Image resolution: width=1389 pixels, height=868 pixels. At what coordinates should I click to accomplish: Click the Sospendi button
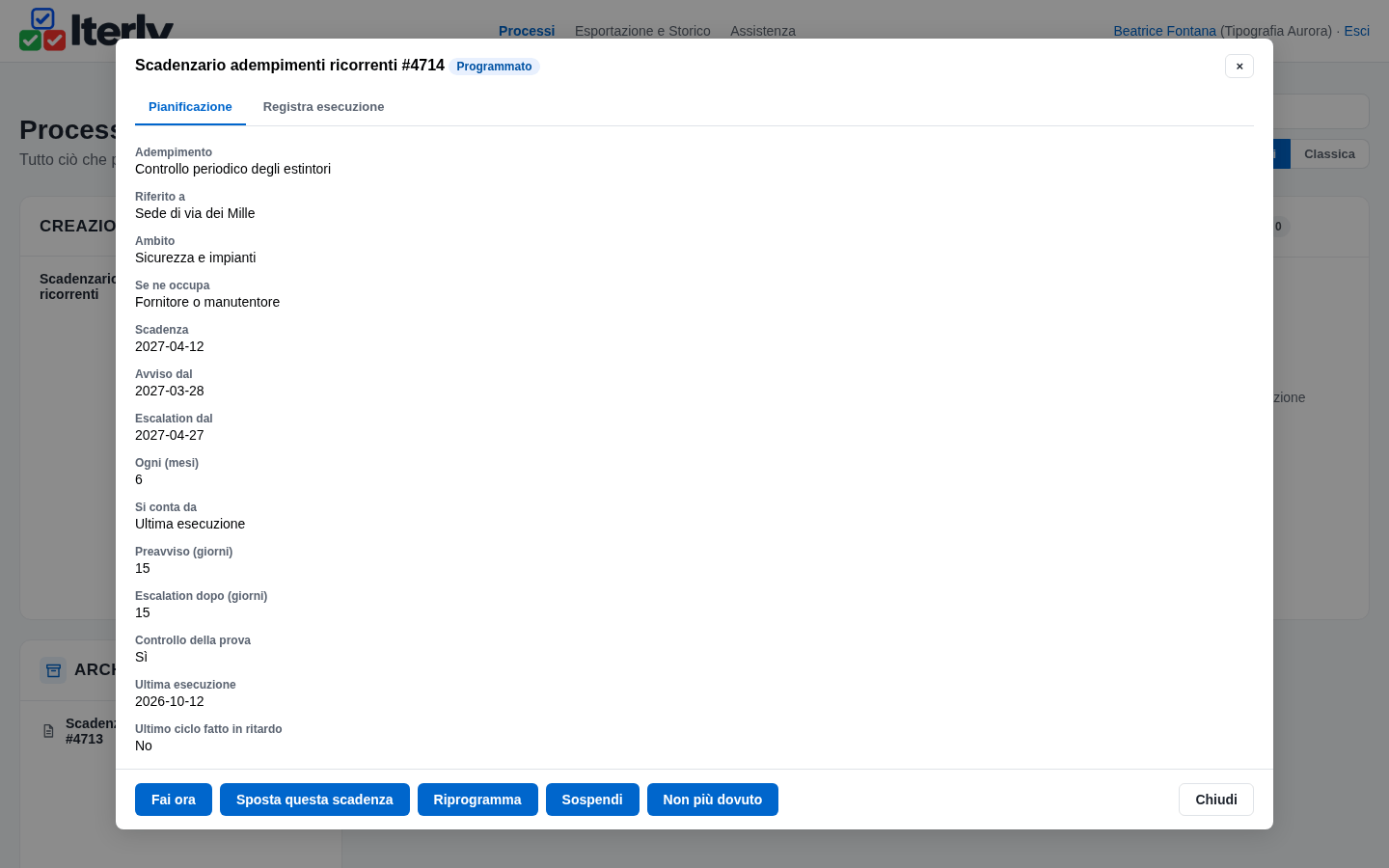click(x=592, y=800)
